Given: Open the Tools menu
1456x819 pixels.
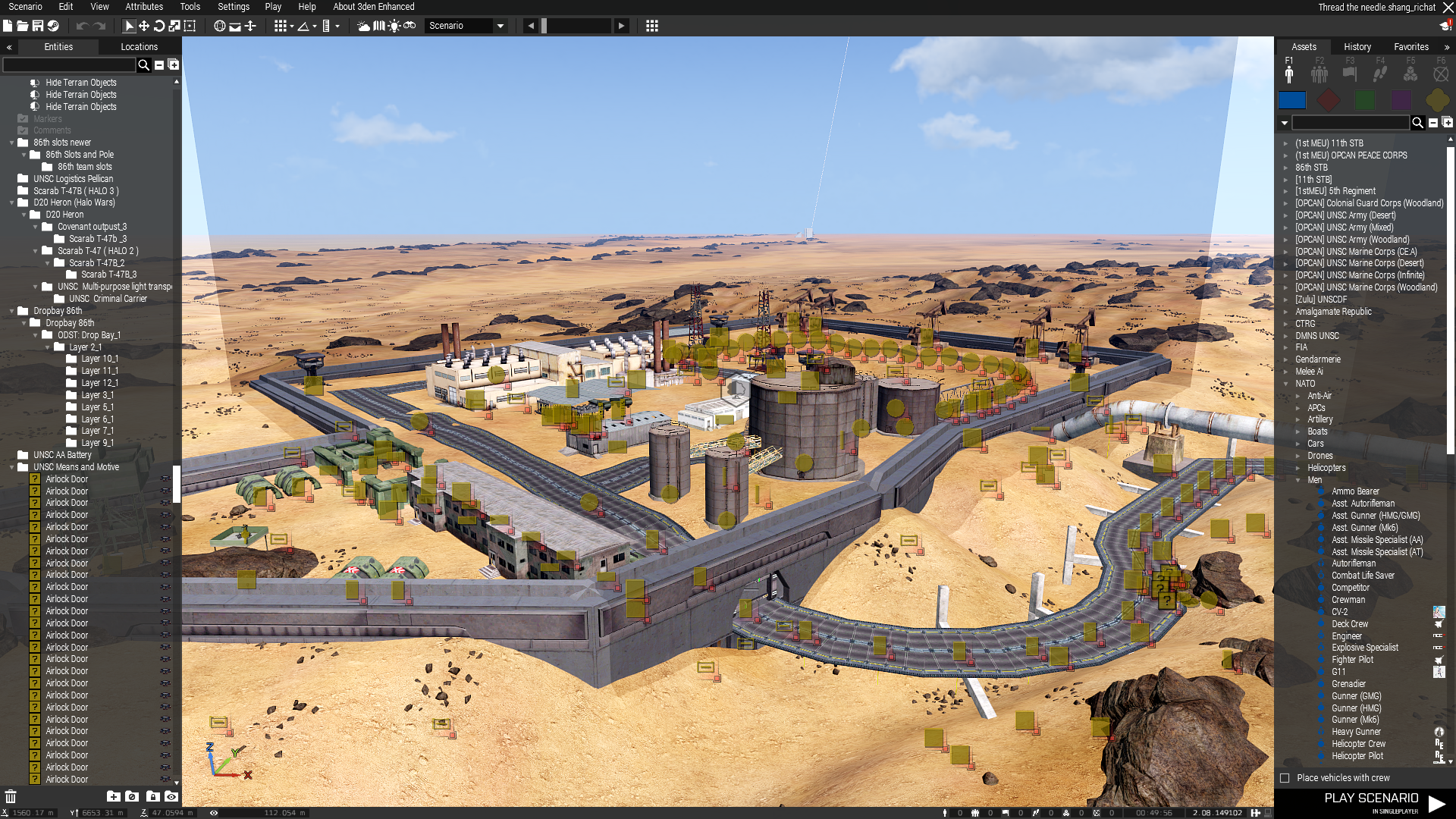Looking at the screenshot, I should 190,7.
